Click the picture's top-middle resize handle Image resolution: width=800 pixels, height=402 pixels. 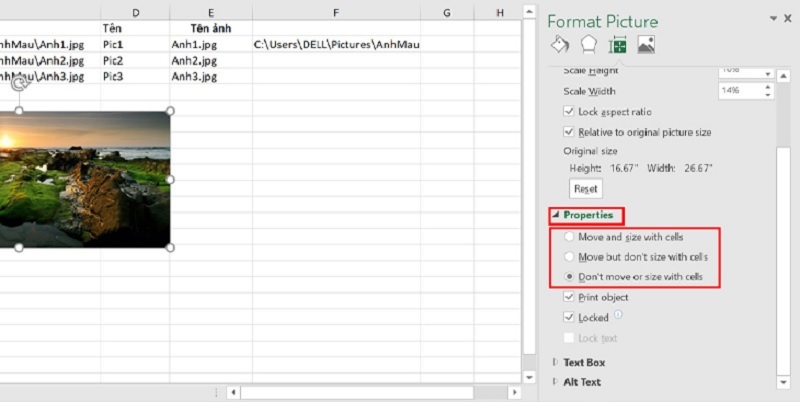[x=19, y=111]
